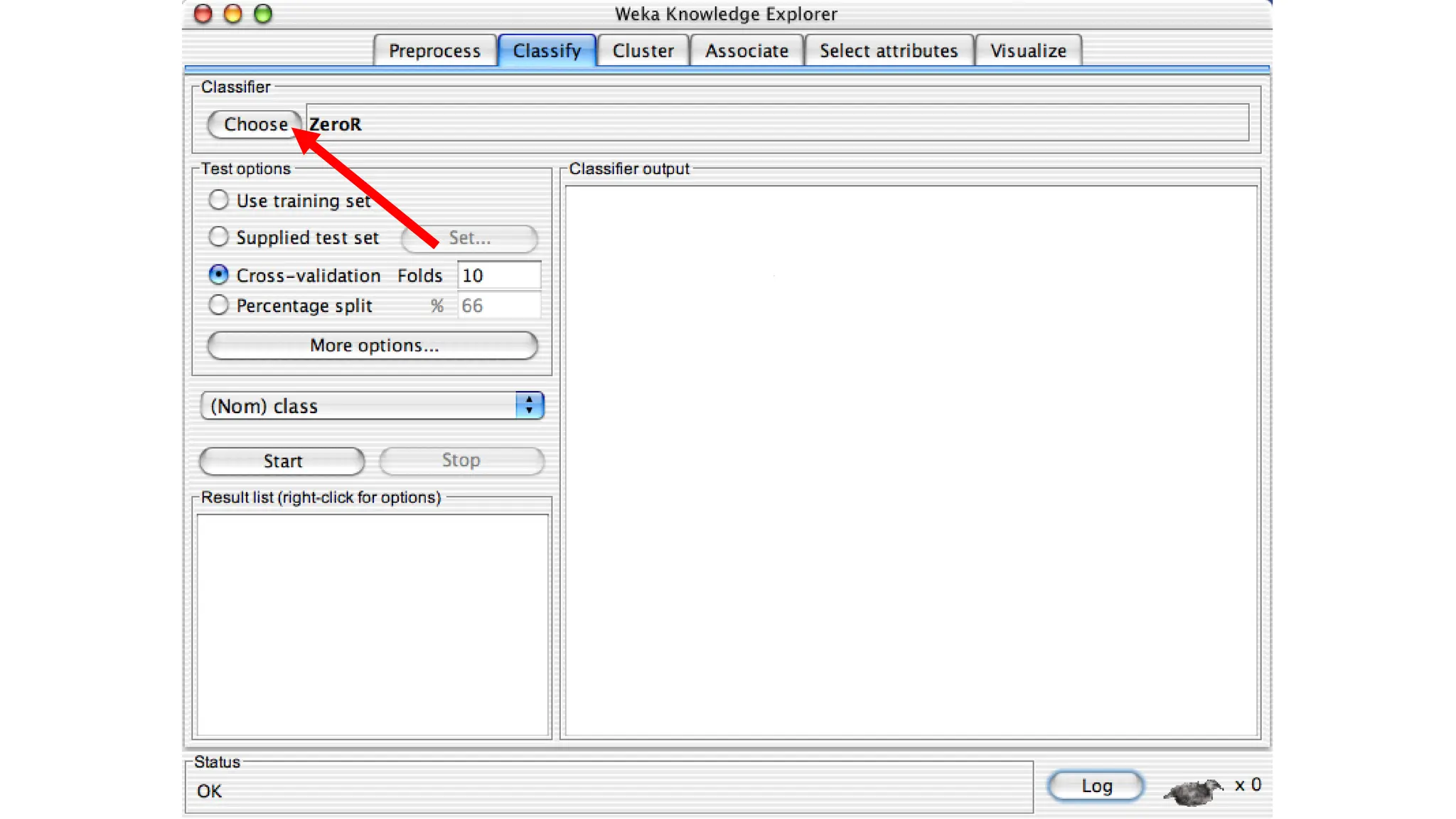The image size is (1456, 819).
Task: Switch to the Visualize tab
Action: pos(1028,51)
